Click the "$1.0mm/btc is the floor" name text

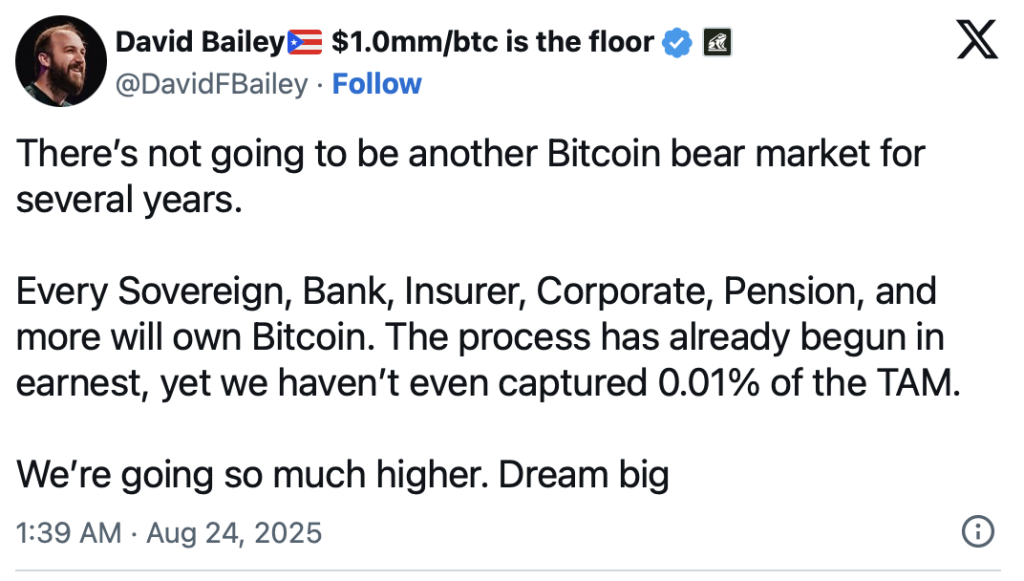[x=492, y=42]
